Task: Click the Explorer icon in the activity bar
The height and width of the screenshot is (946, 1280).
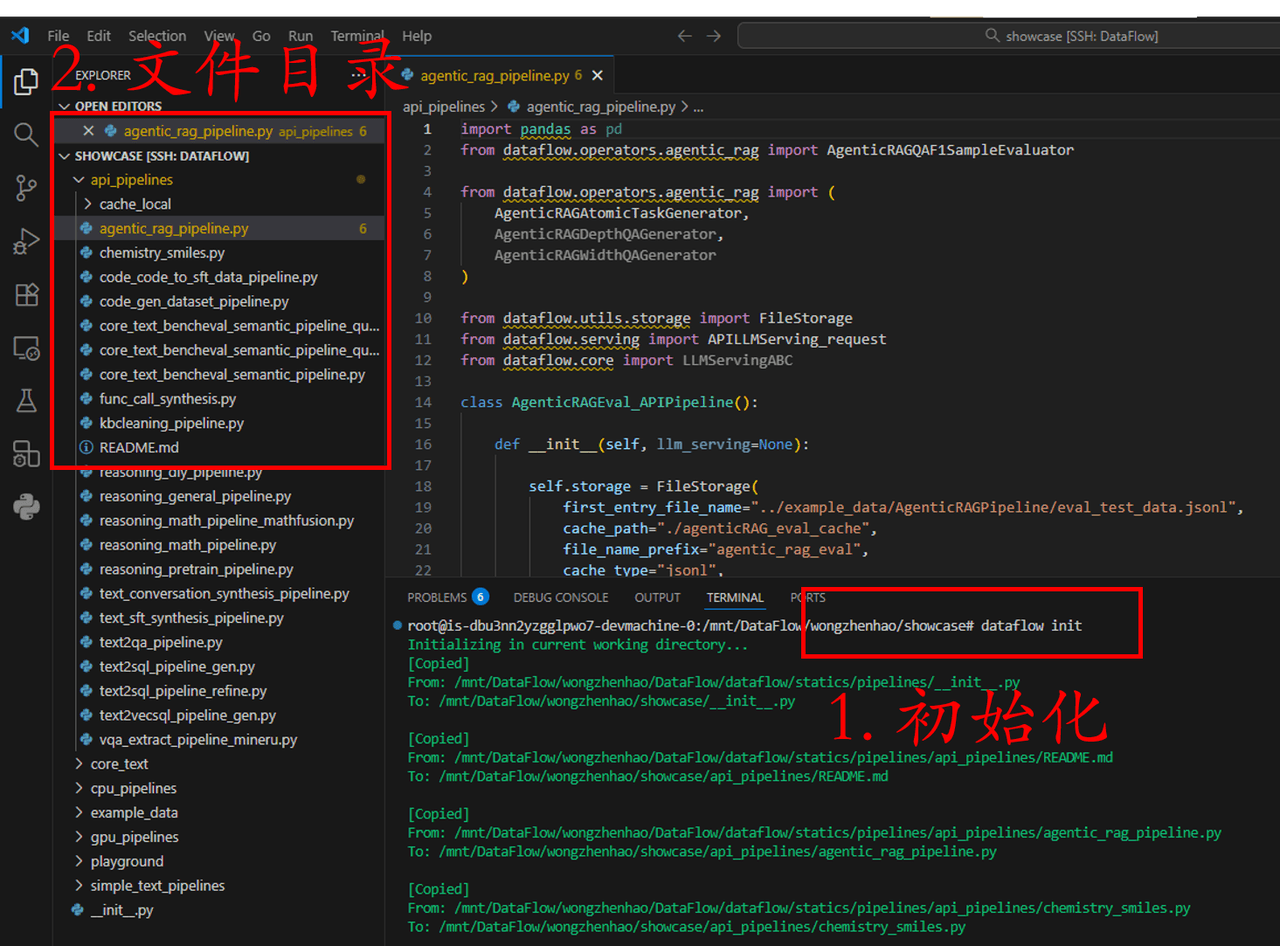Action: (25, 80)
